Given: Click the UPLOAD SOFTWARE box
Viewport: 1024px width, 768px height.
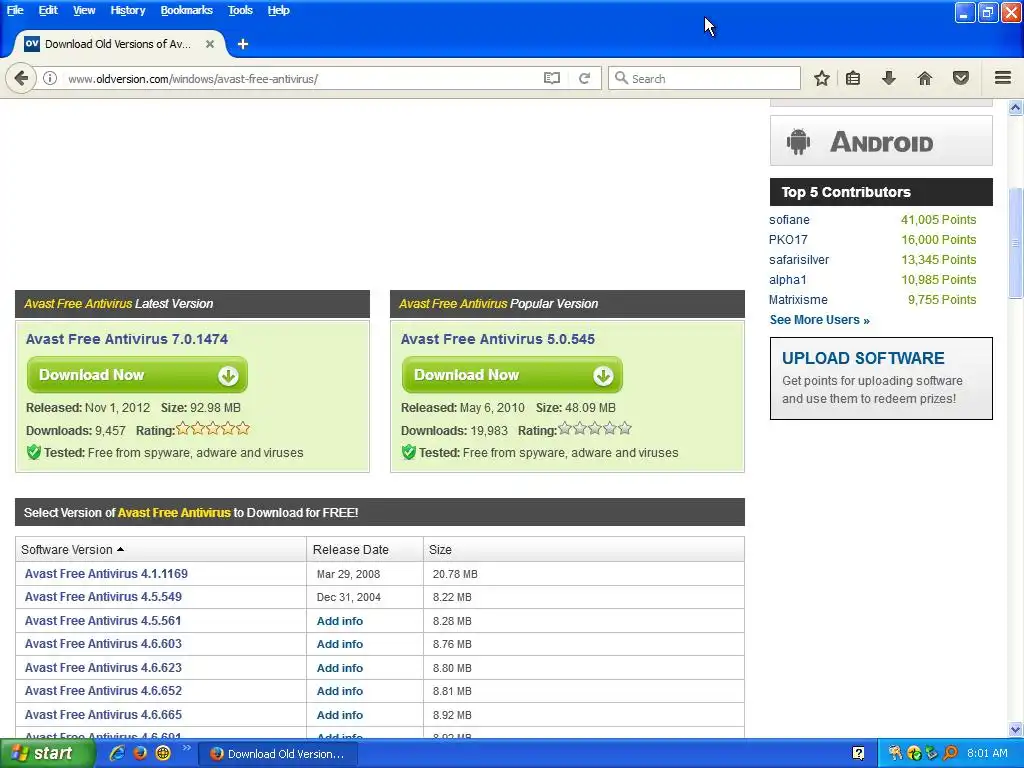Looking at the screenshot, I should 881,378.
